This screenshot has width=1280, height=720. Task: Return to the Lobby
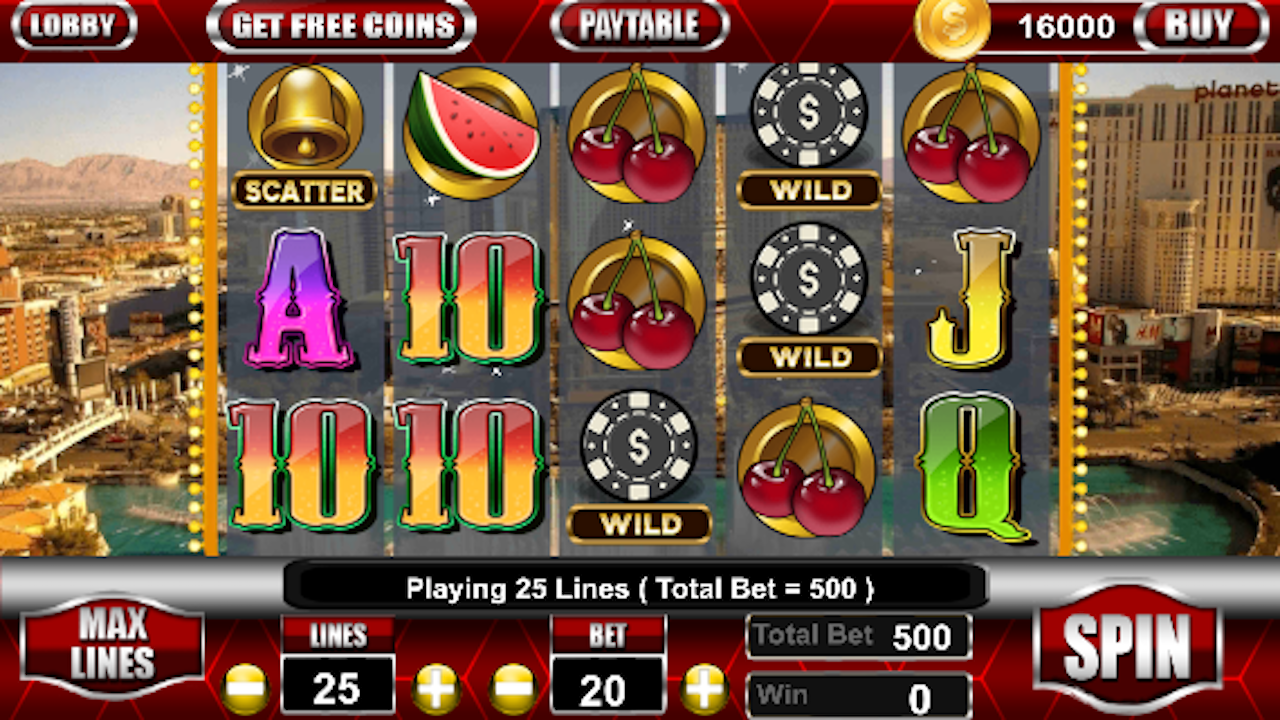click(x=73, y=26)
